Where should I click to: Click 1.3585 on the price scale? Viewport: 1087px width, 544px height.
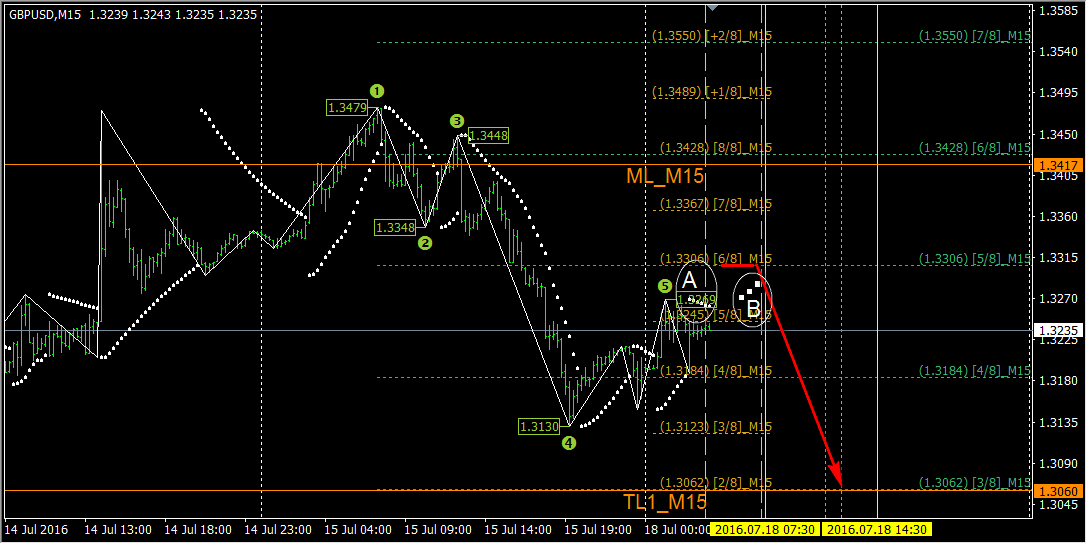[x=1059, y=10]
